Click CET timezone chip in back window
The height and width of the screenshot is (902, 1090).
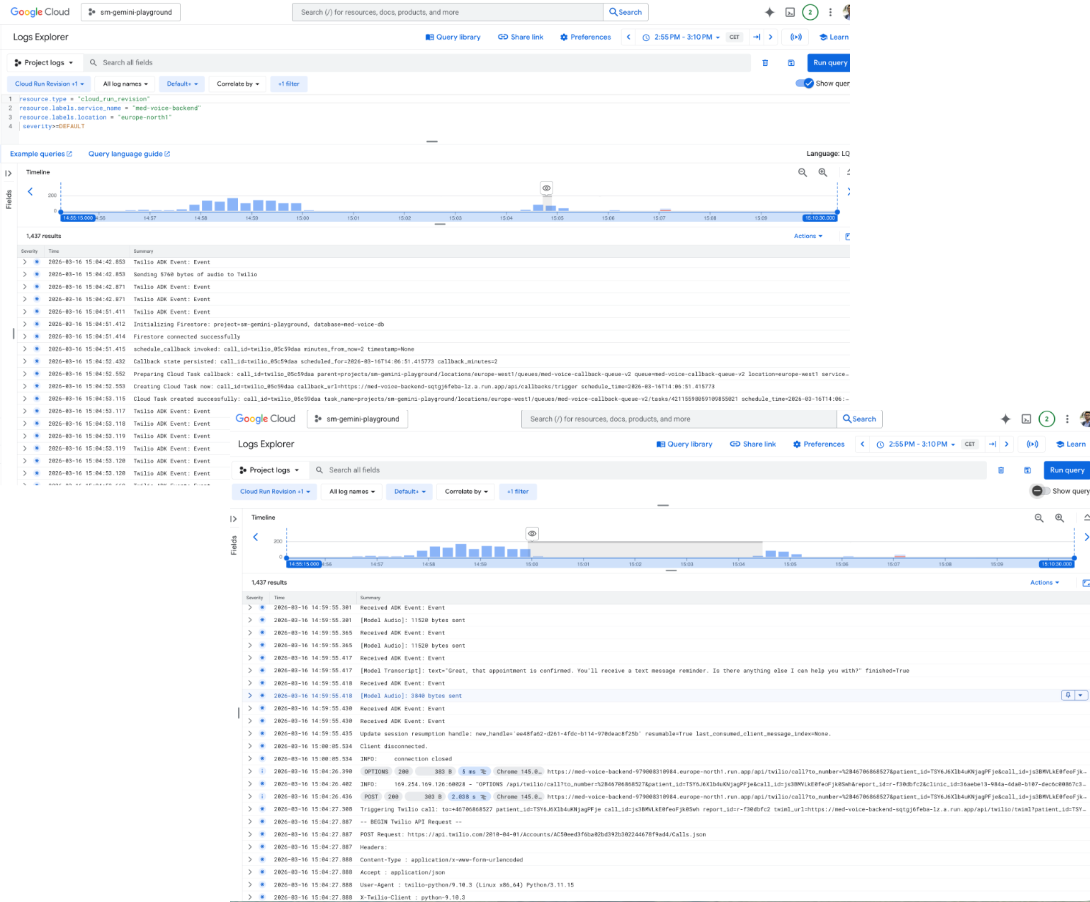(734, 37)
